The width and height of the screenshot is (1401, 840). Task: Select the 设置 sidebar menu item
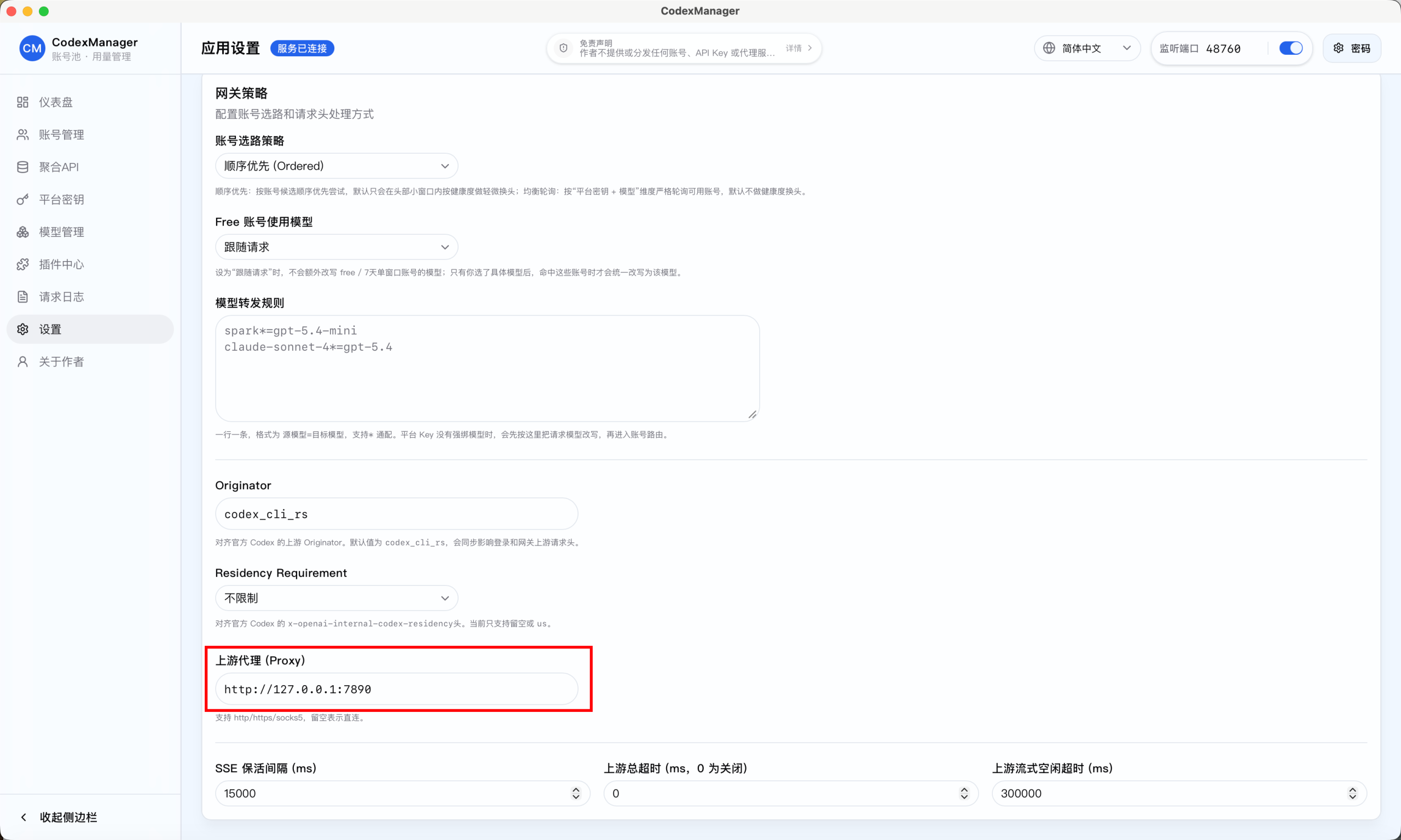point(90,329)
